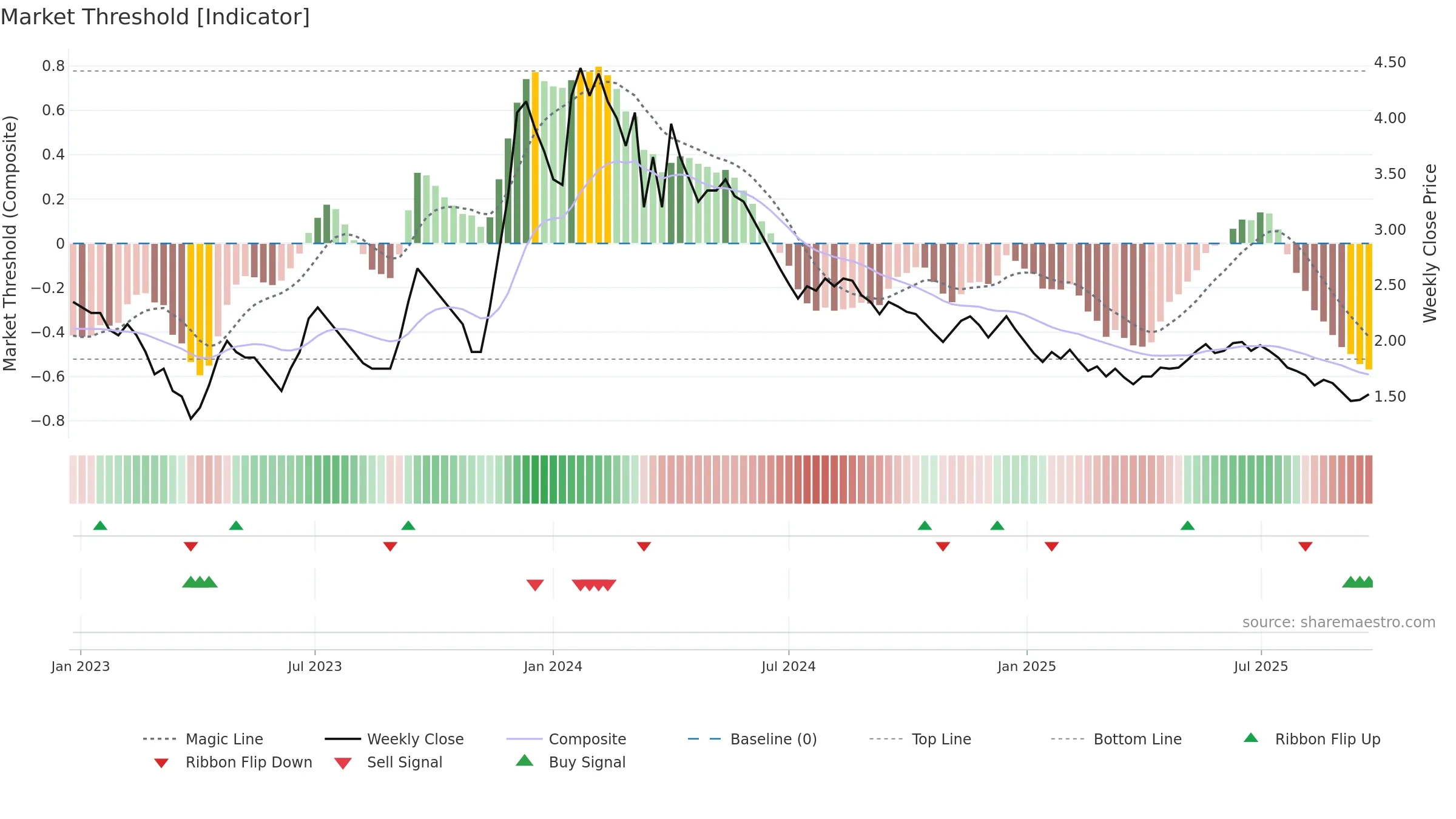Click the Ribbon Flip Up marker in October 2024
This screenshot has height=819, width=1456.
pos(925,525)
